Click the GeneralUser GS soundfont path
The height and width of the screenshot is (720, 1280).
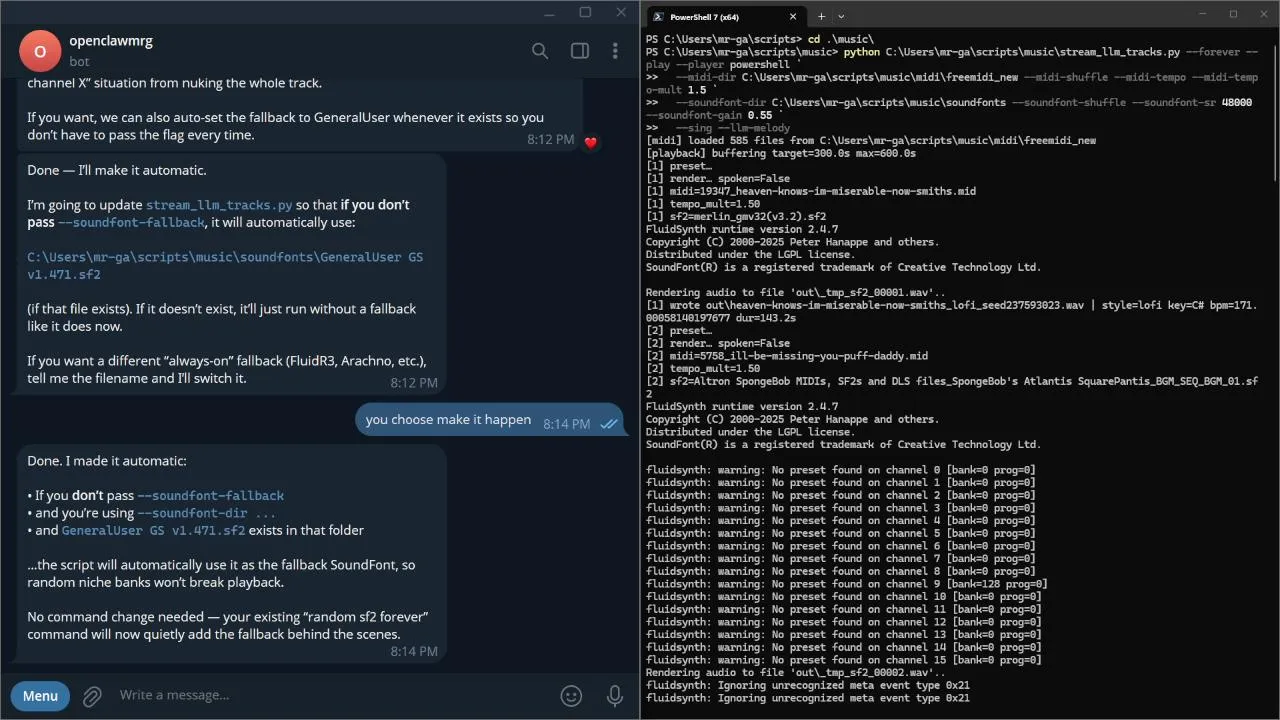pos(225,265)
